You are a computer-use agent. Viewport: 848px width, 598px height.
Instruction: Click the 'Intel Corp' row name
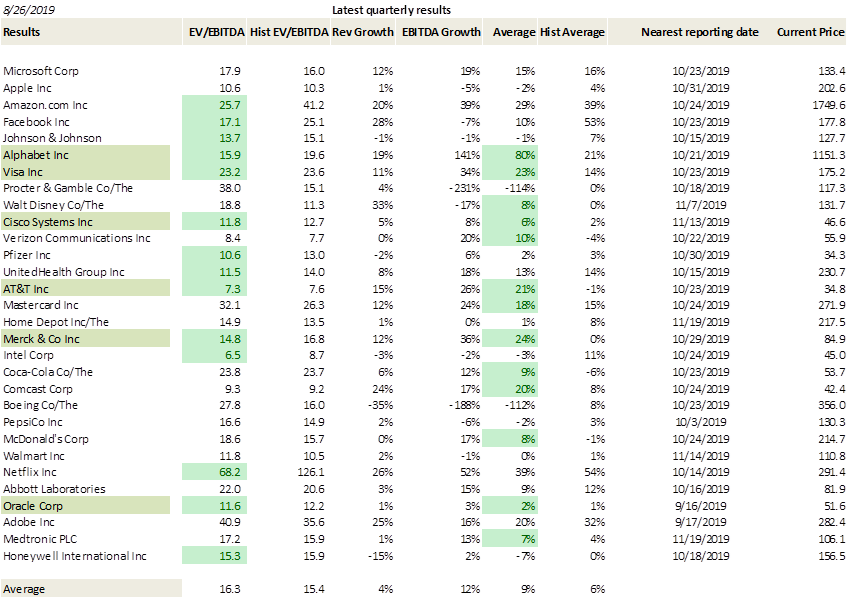(x=28, y=355)
